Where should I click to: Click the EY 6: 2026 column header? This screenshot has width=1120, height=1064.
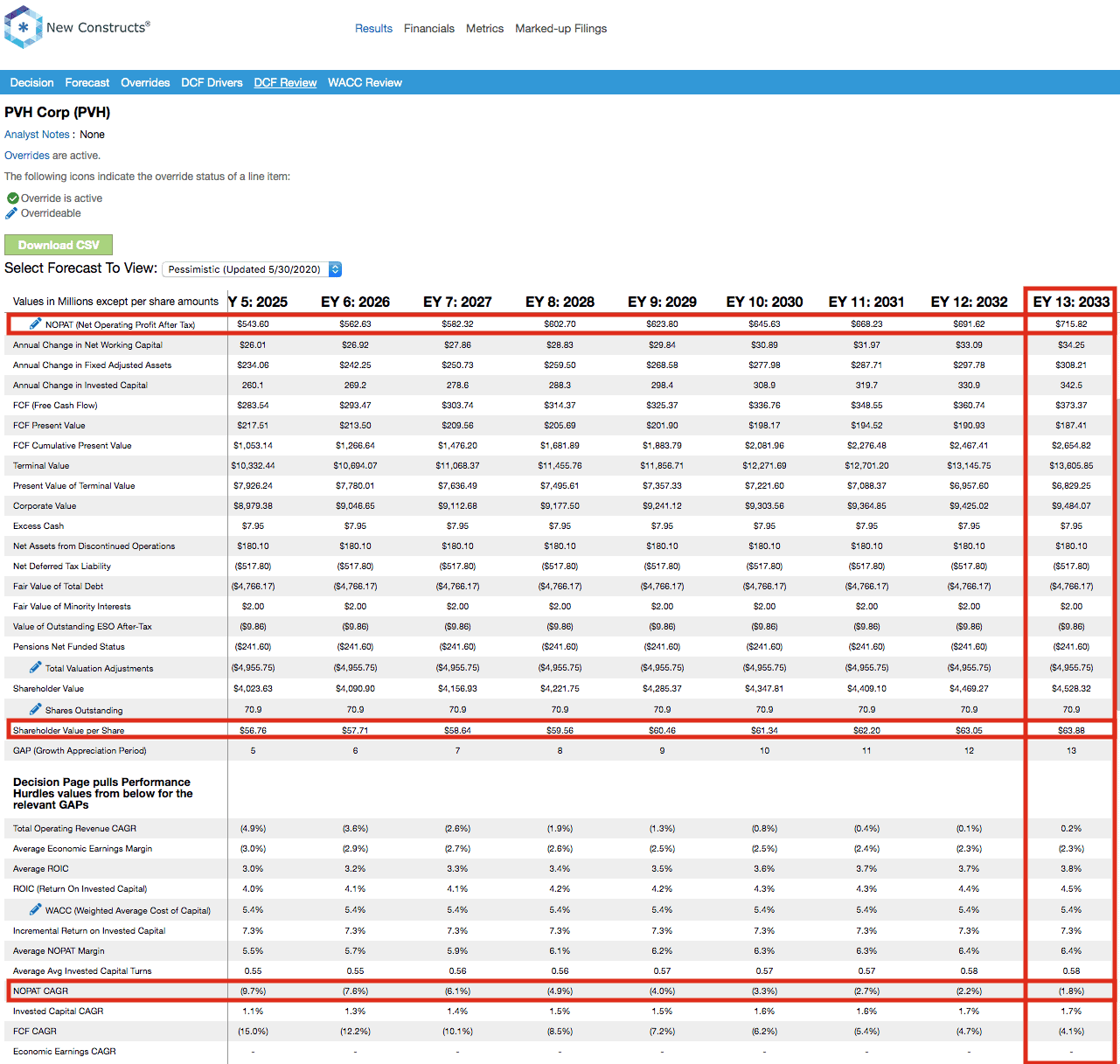pyautogui.click(x=355, y=302)
